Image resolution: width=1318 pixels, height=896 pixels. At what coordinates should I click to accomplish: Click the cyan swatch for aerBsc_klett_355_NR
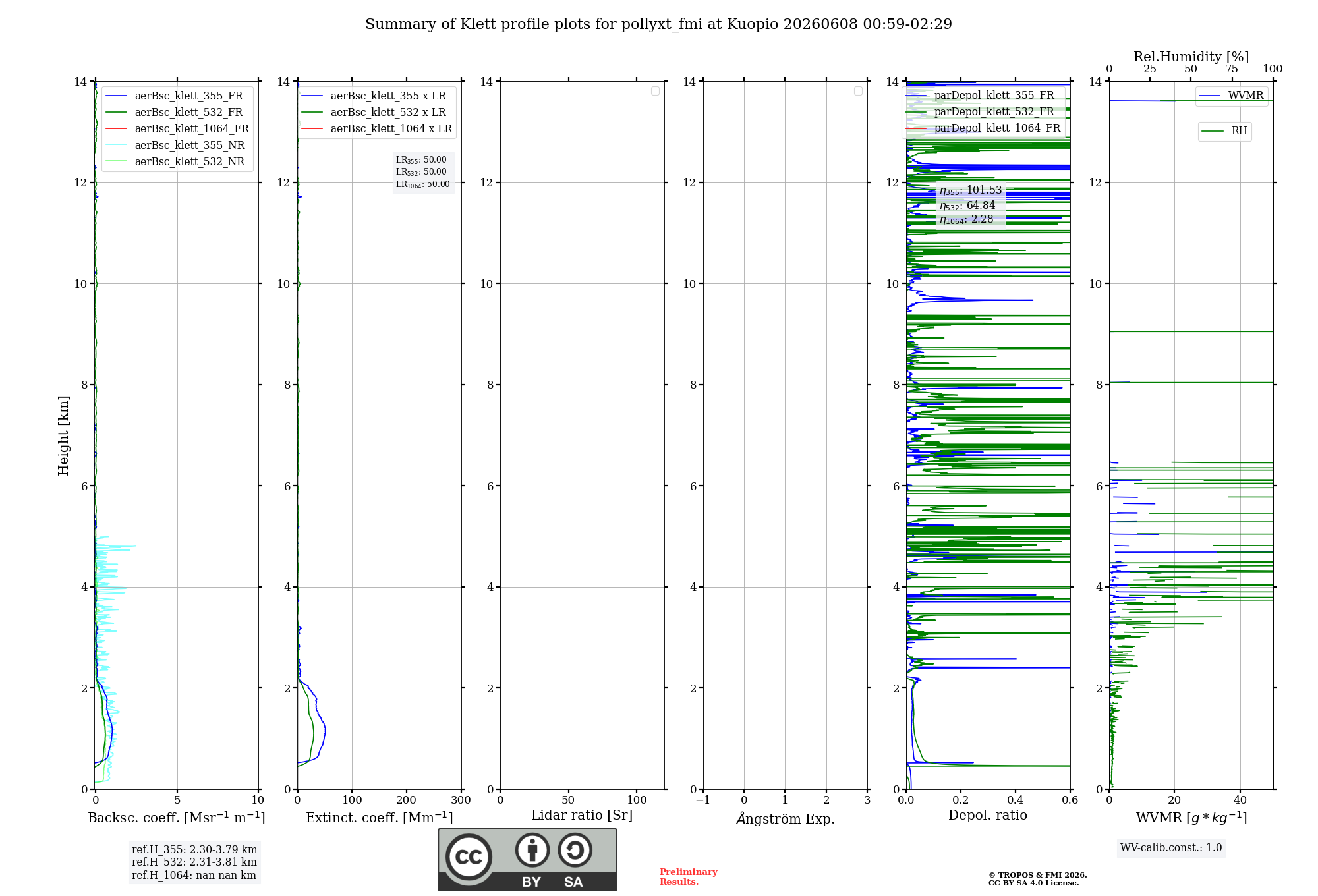pos(116,146)
